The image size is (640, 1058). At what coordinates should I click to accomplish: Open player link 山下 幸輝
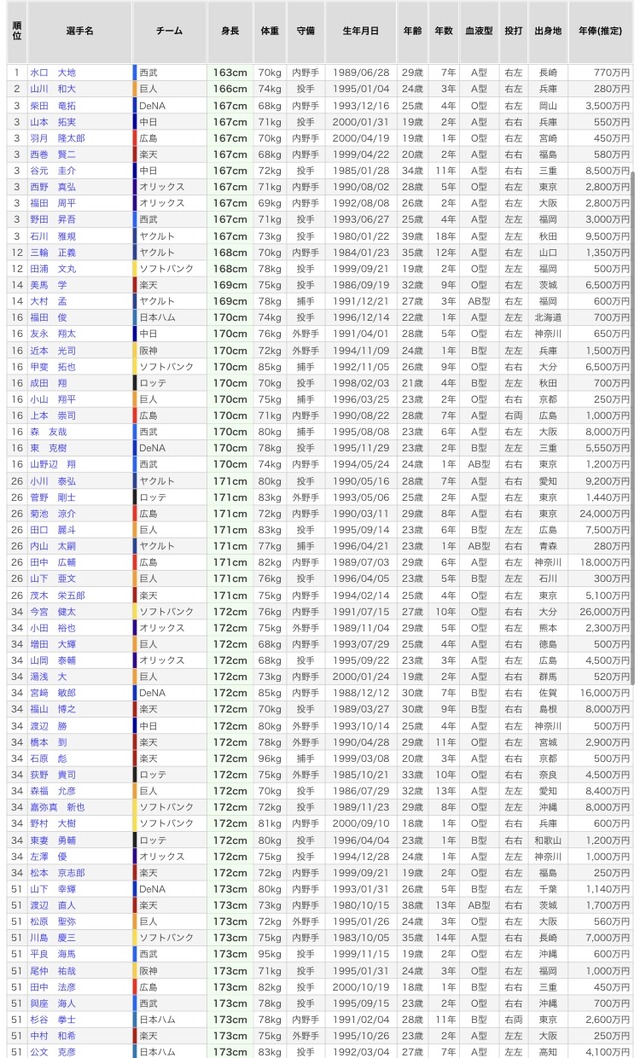click(x=53, y=889)
